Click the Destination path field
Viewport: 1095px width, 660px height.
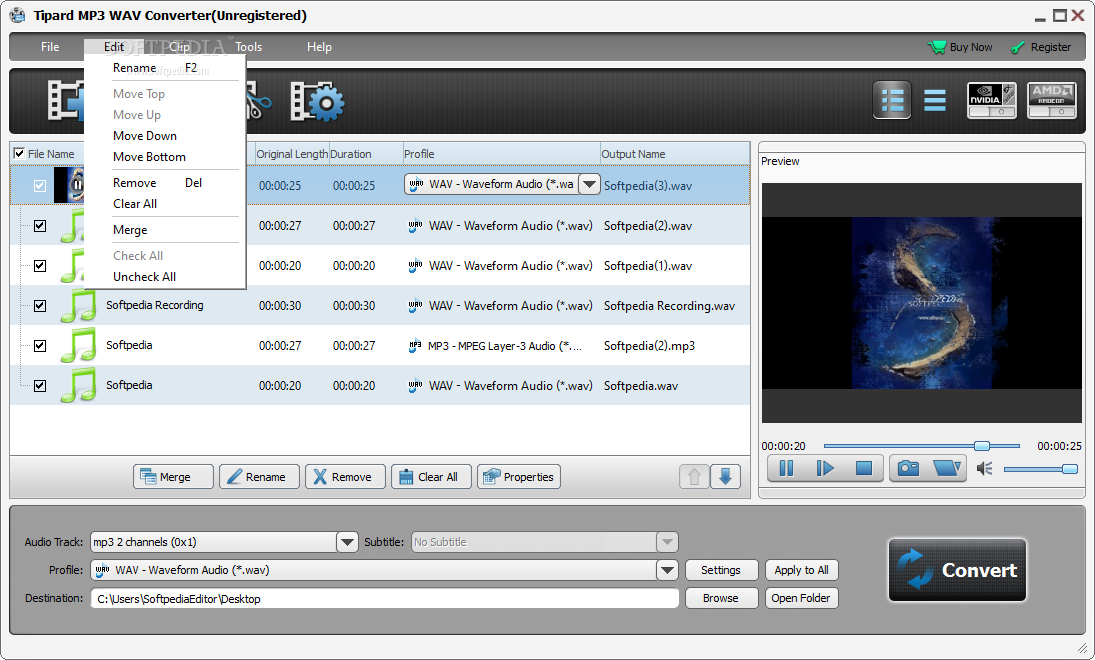point(385,599)
